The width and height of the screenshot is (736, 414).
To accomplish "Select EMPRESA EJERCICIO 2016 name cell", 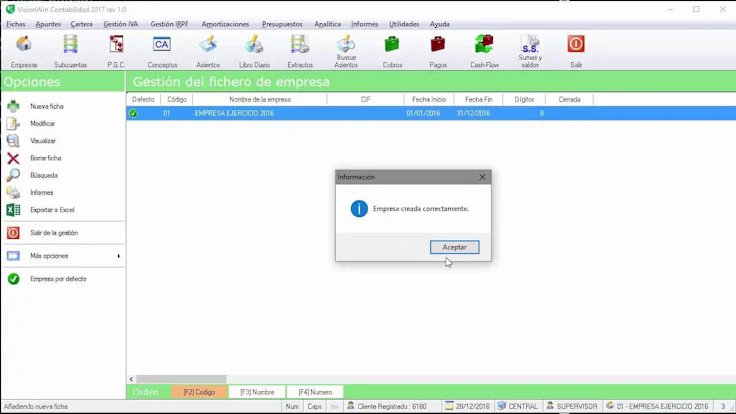I will coord(234,113).
